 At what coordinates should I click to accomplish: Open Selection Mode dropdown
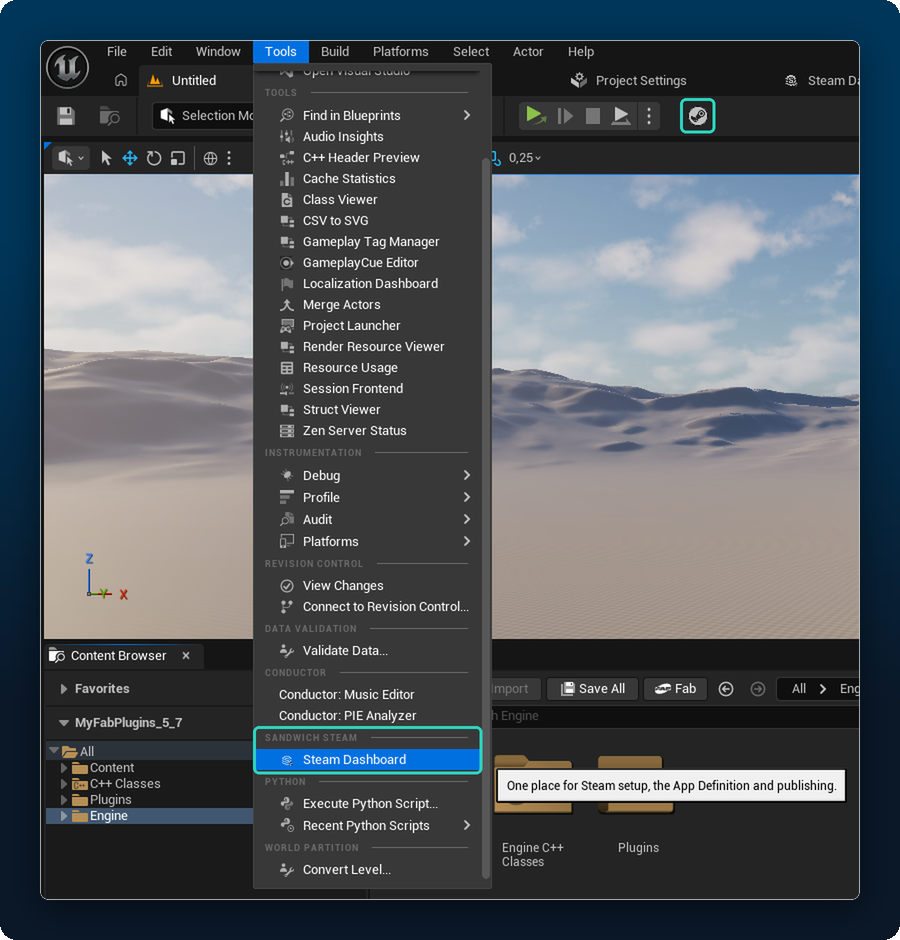(204, 116)
